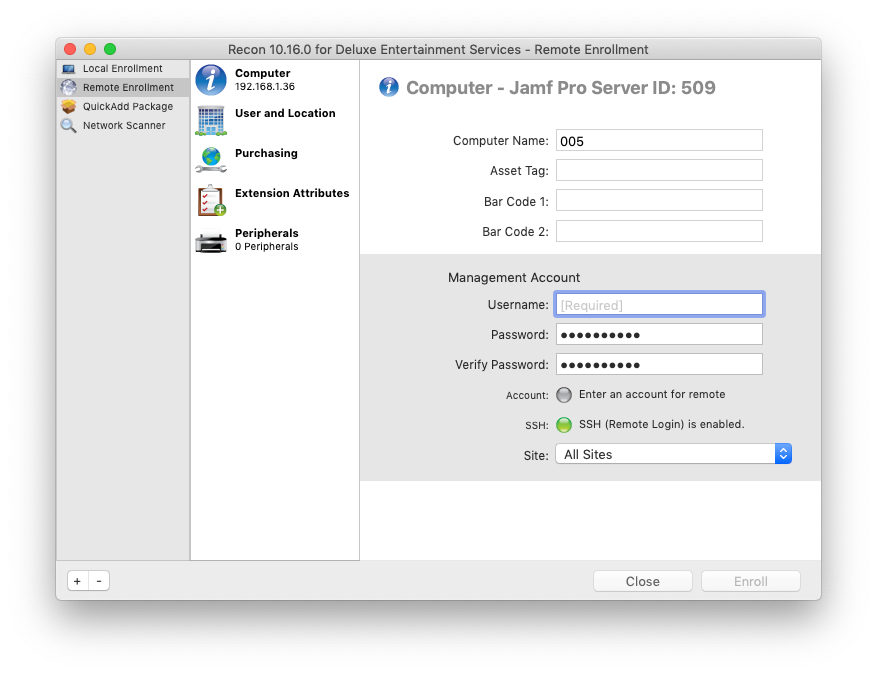Open Local Enrollment section
The image size is (877, 674).
point(122,69)
